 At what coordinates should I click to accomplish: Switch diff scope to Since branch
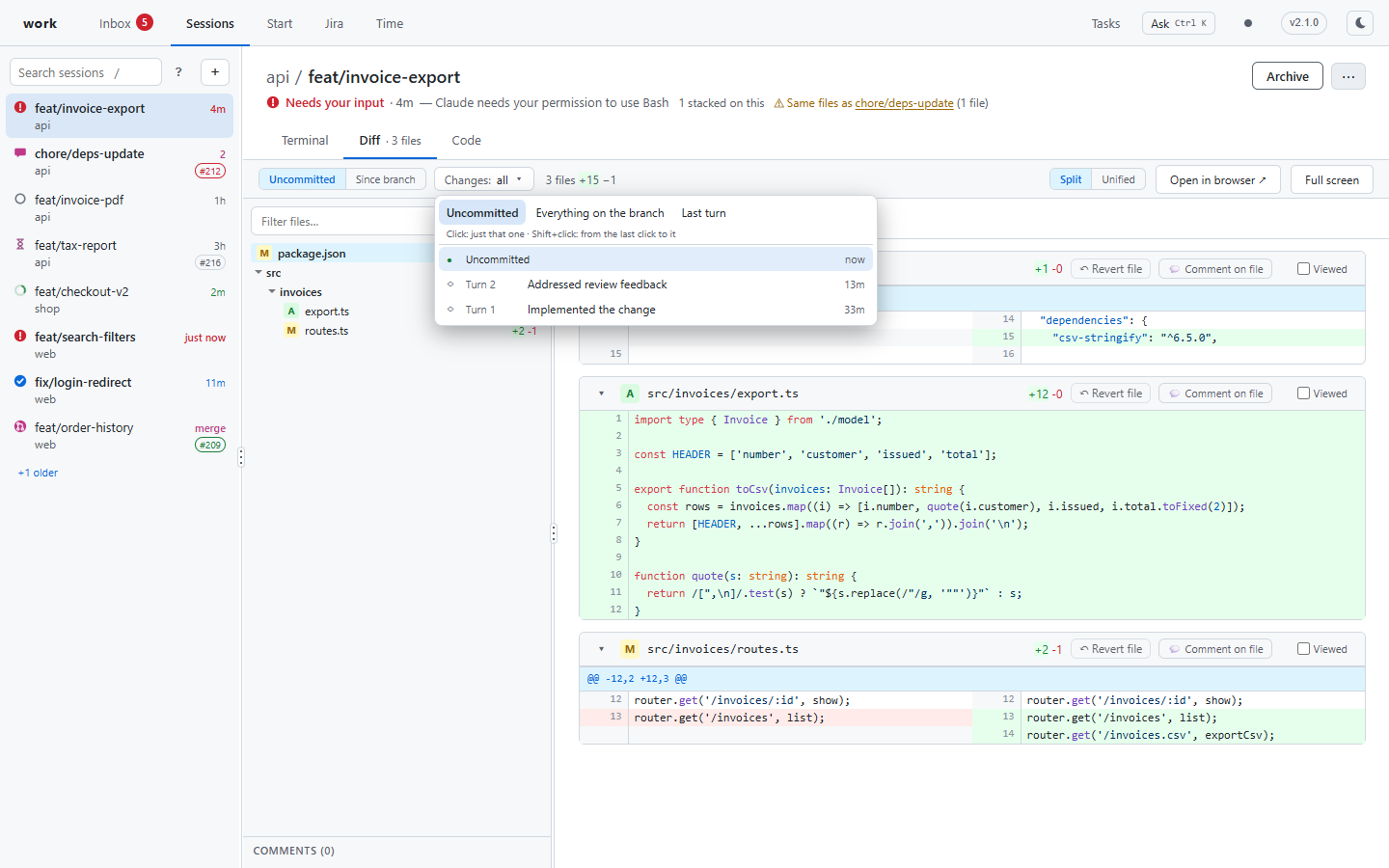point(385,179)
